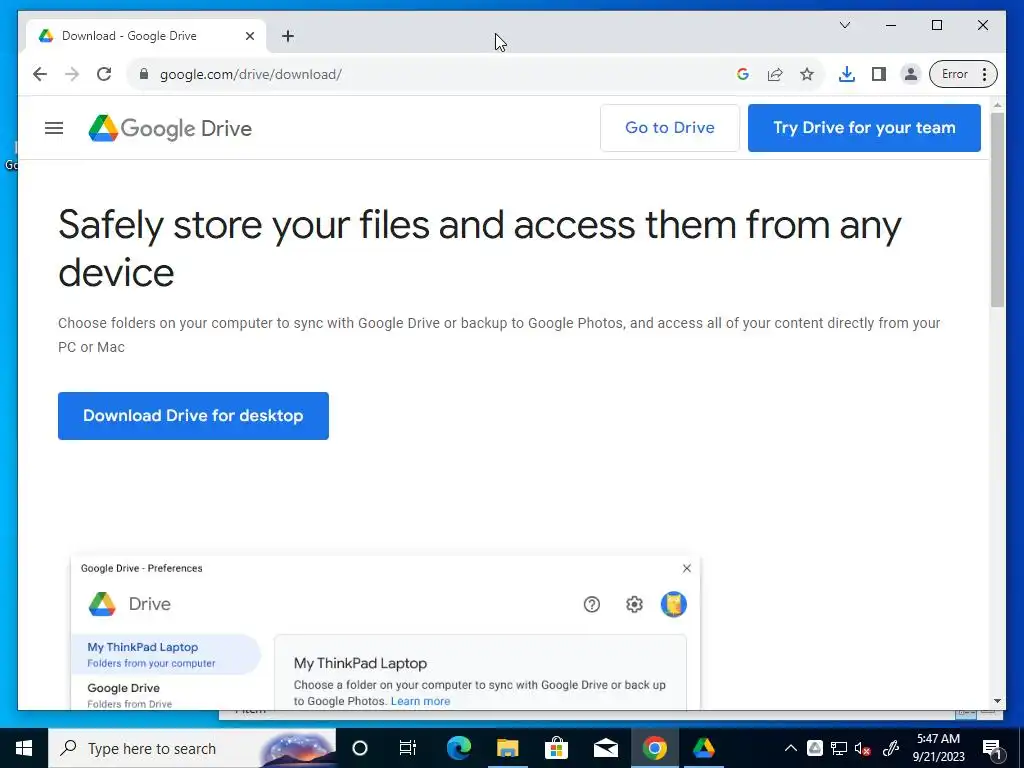This screenshot has width=1024, height=768.
Task: Click Google Drive tray icon
Action: 814,748
